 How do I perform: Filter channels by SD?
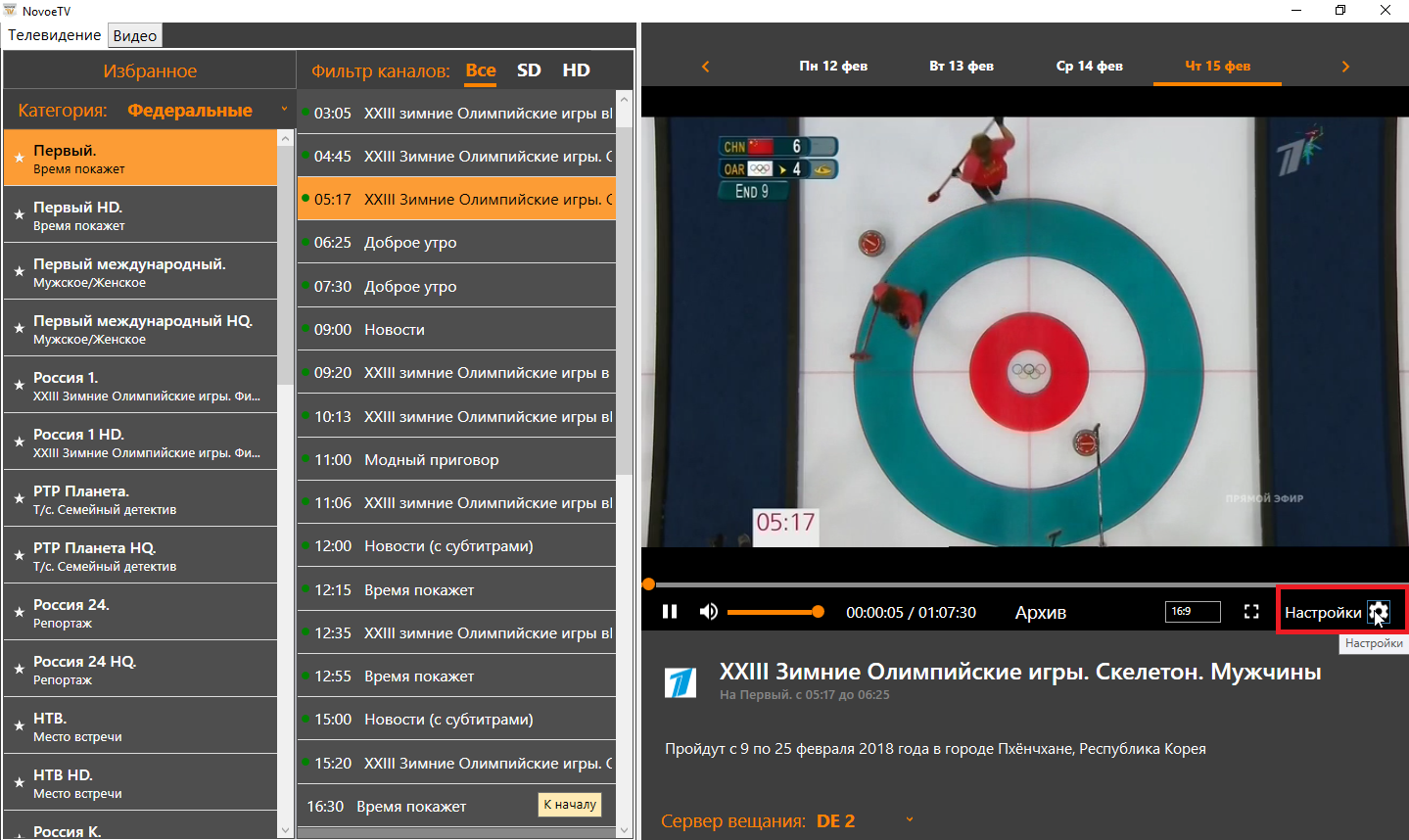click(x=529, y=70)
